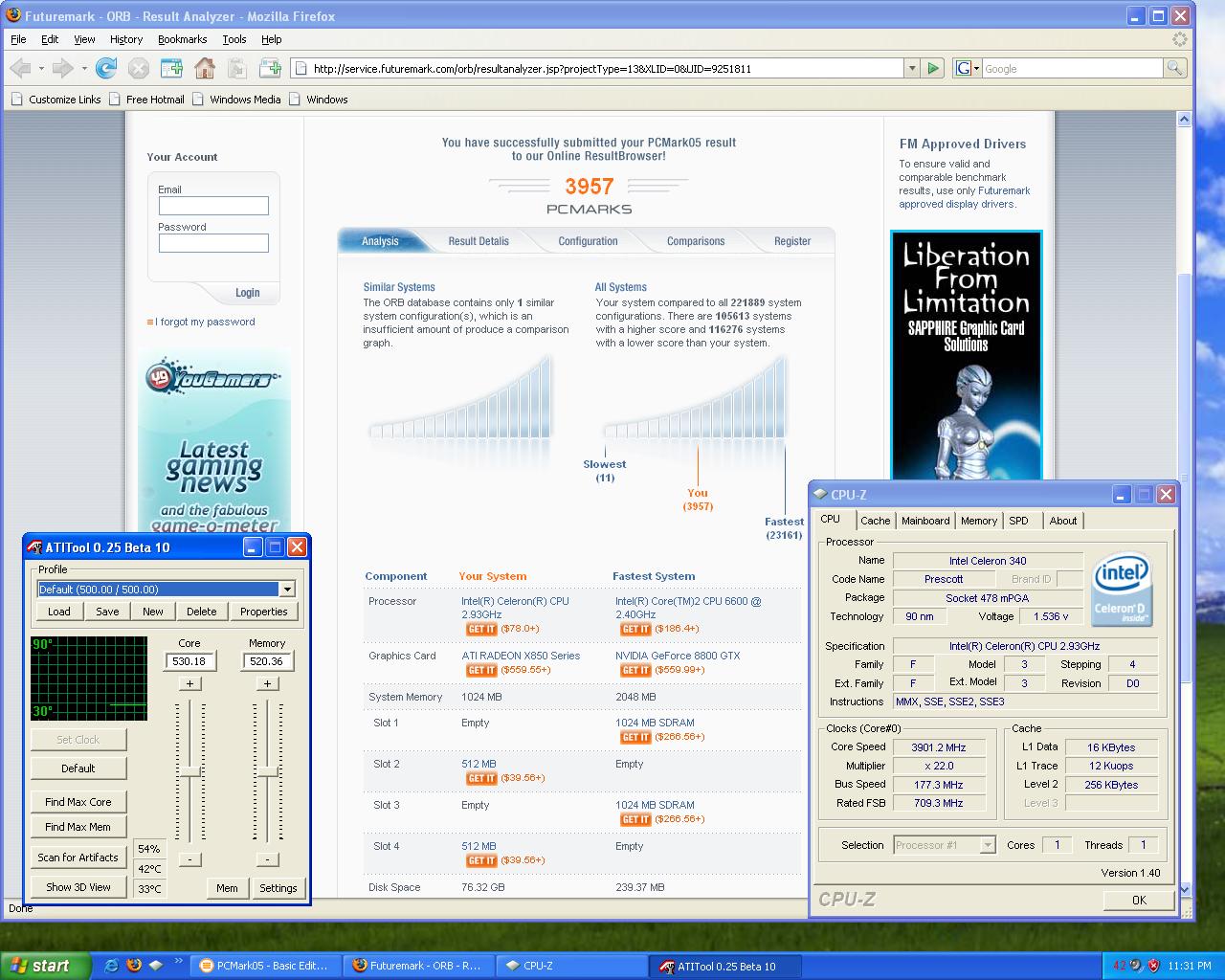Open PCMark05 Basic Edition taskbar item
The height and width of the screenshot is (980, 1225).
tap(266, 966)
